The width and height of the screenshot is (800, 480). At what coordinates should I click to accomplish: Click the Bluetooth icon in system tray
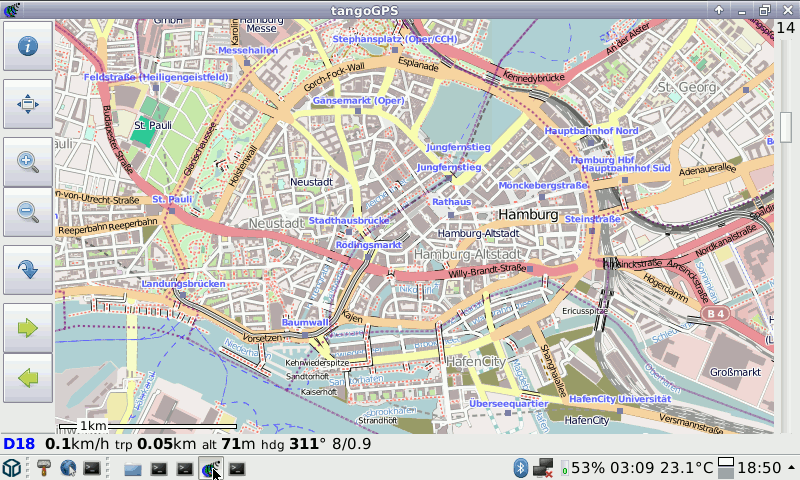(520, 468)
